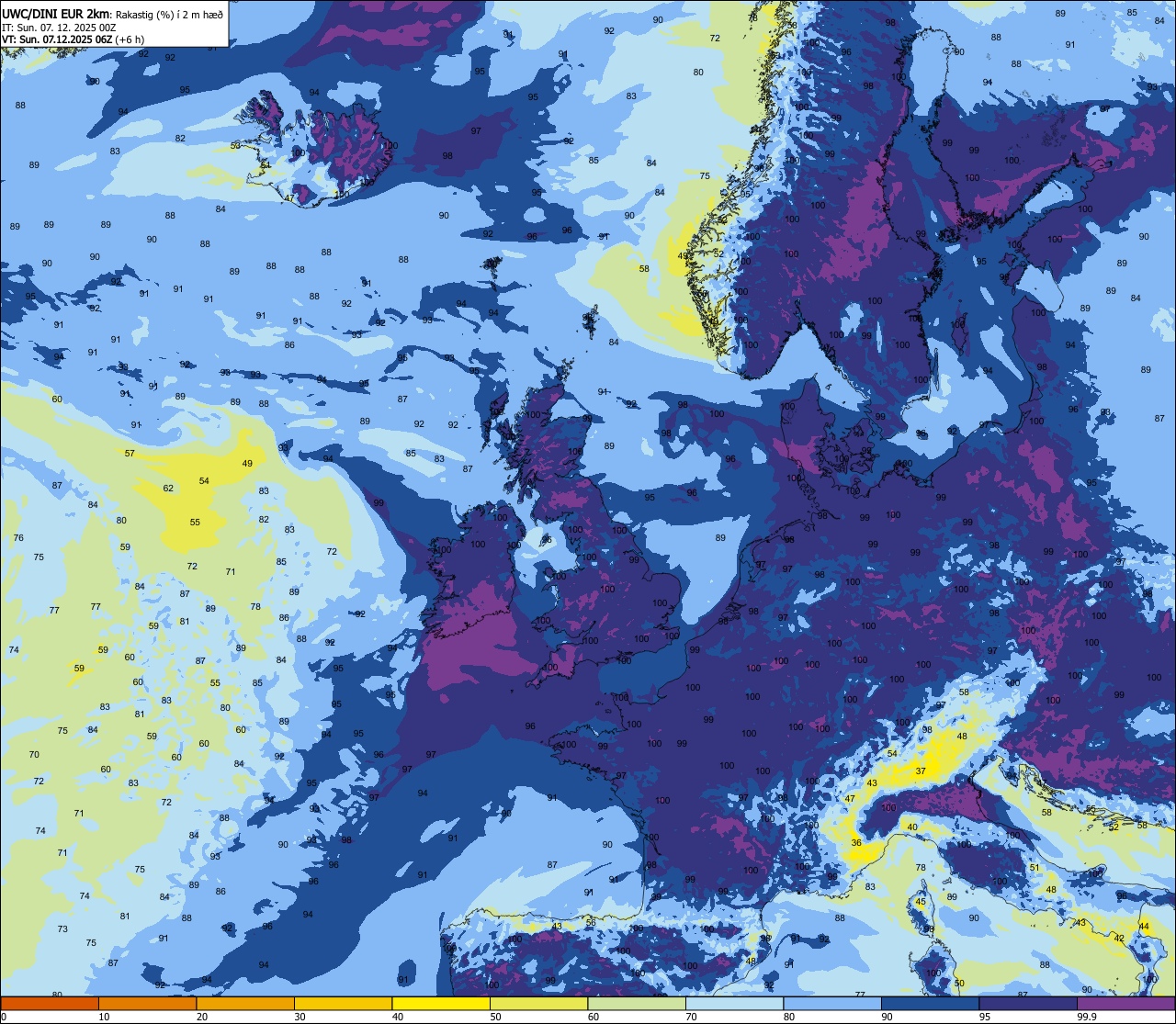This screenshot has height=1024, width=1176.
Task: Click the 70–80% pale blue legend swatch
Action: click(x=734, y=1003)
